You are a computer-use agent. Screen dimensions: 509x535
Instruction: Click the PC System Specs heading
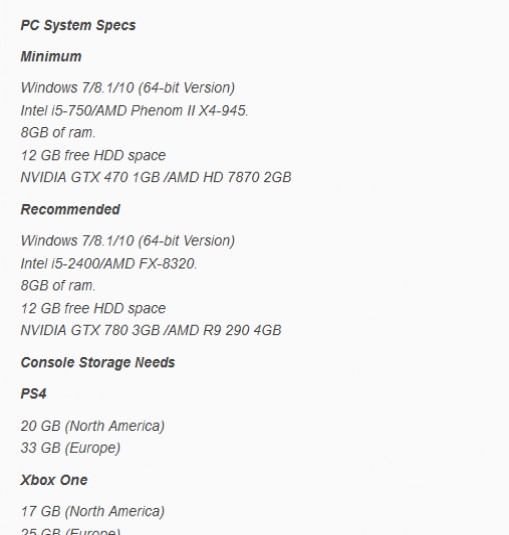[78, 26]
